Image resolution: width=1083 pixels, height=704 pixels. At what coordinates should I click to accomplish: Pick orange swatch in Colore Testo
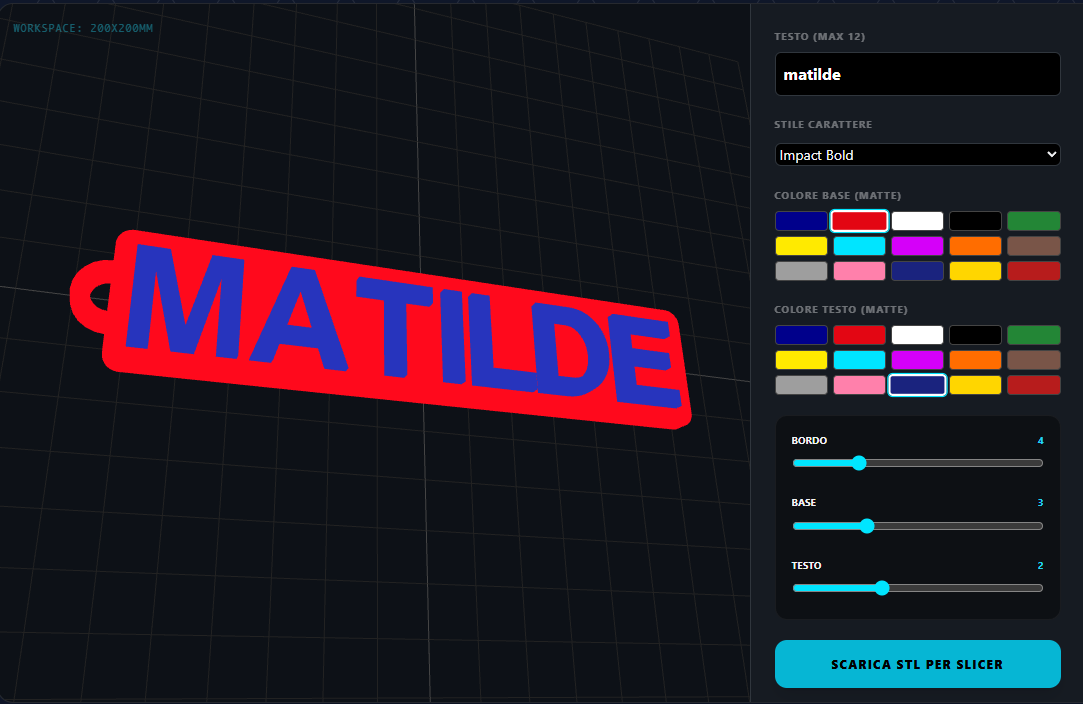coord(975,360)
